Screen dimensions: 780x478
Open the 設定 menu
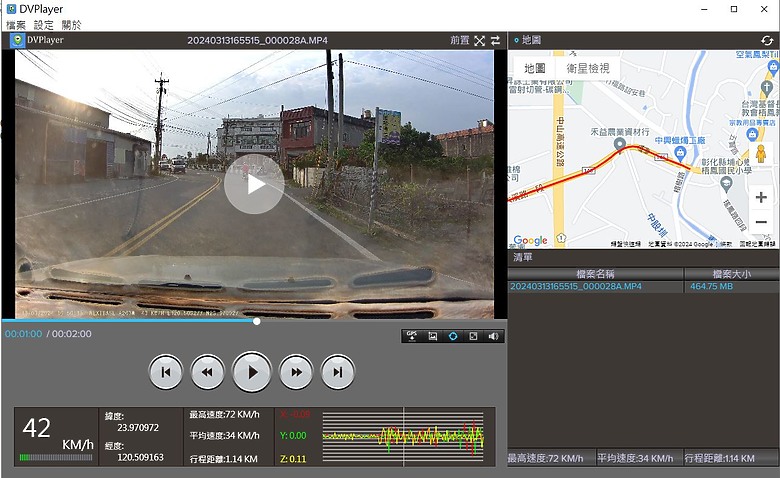43,25
